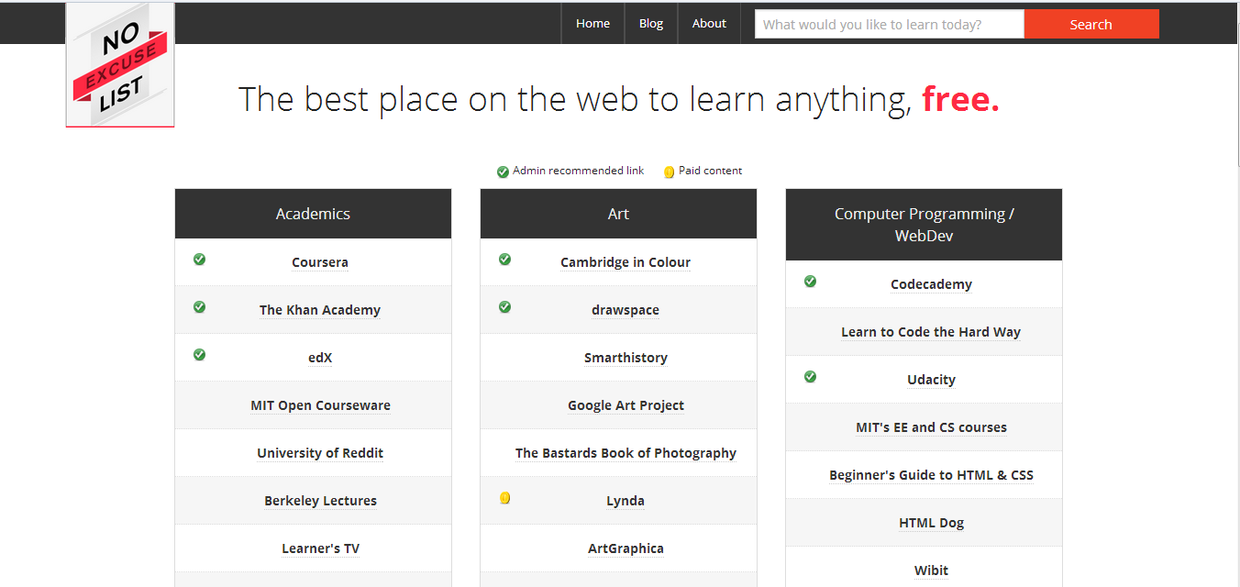
Task: Open the Codecademy link
Action: coord(931,285)
